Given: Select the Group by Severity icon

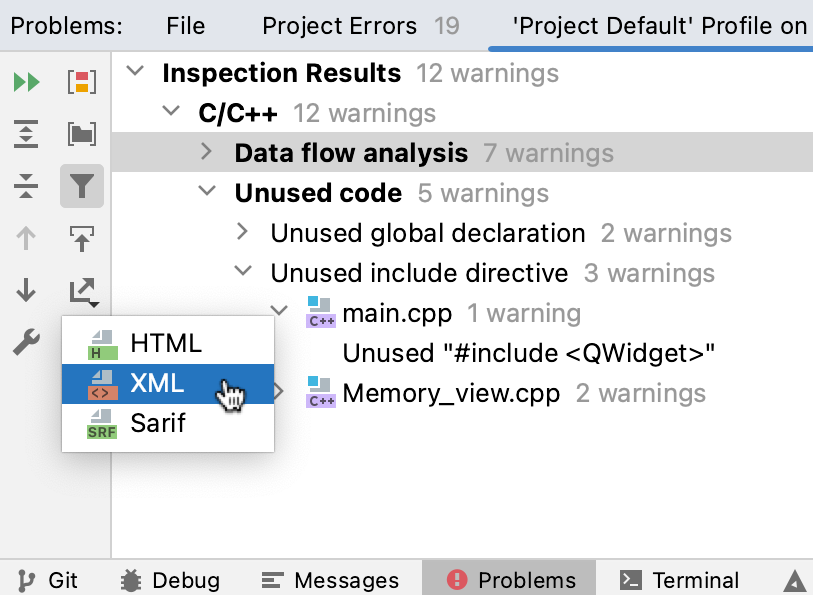Looking at the screenshot, I should pos(82,82).
